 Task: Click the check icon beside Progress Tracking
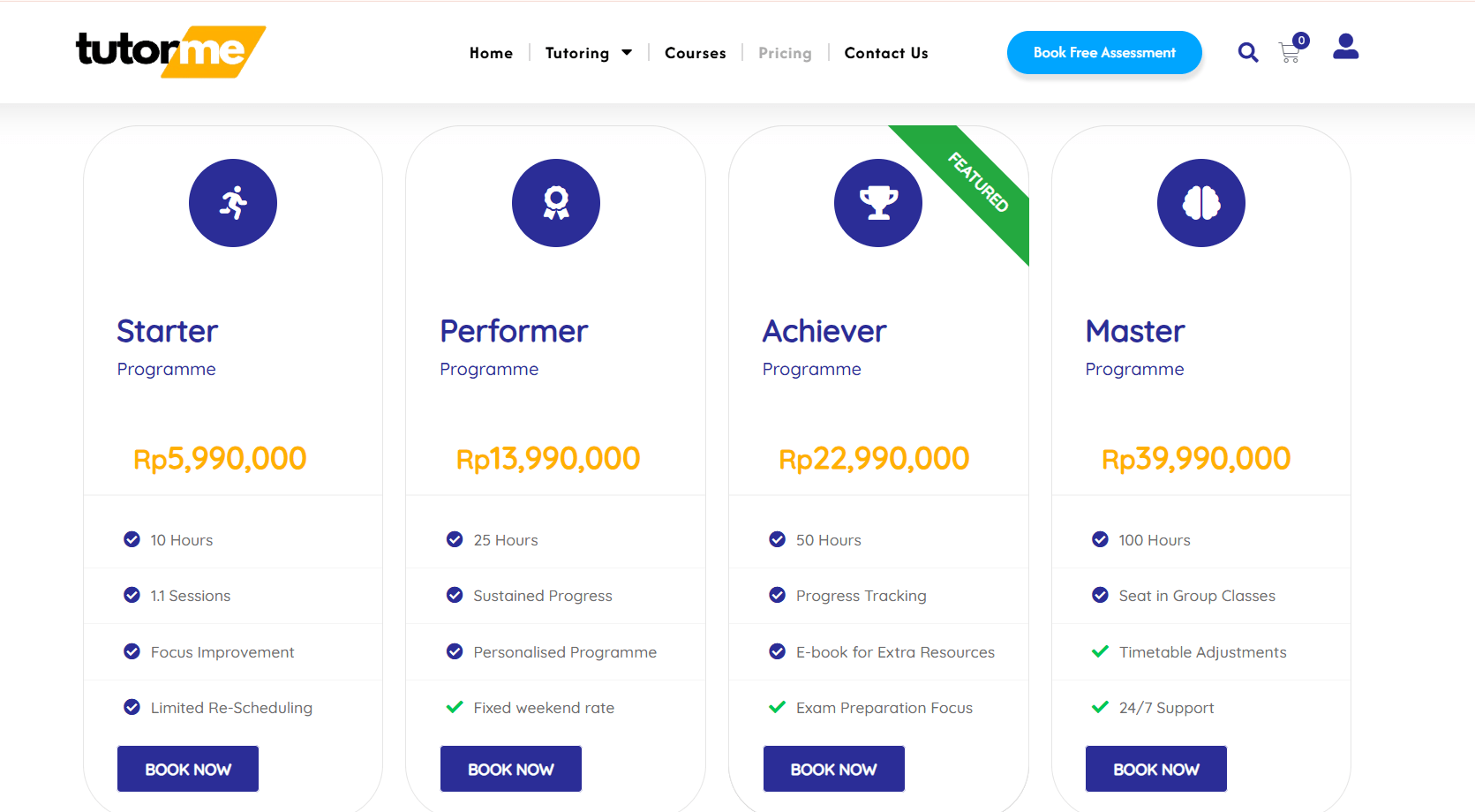pyautogui.click(x=778, y=595)
